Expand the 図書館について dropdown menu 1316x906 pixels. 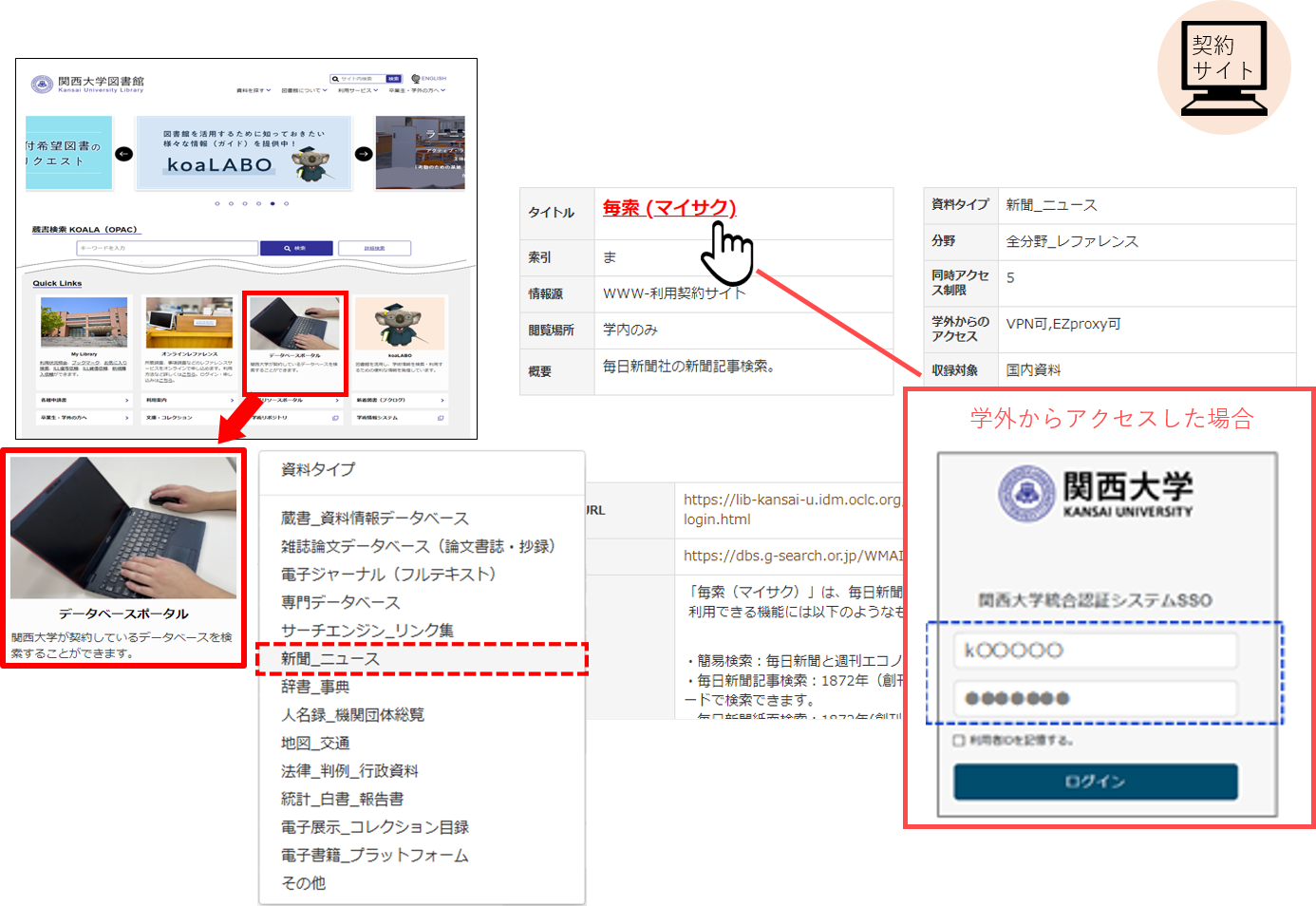tap(304, 91)
